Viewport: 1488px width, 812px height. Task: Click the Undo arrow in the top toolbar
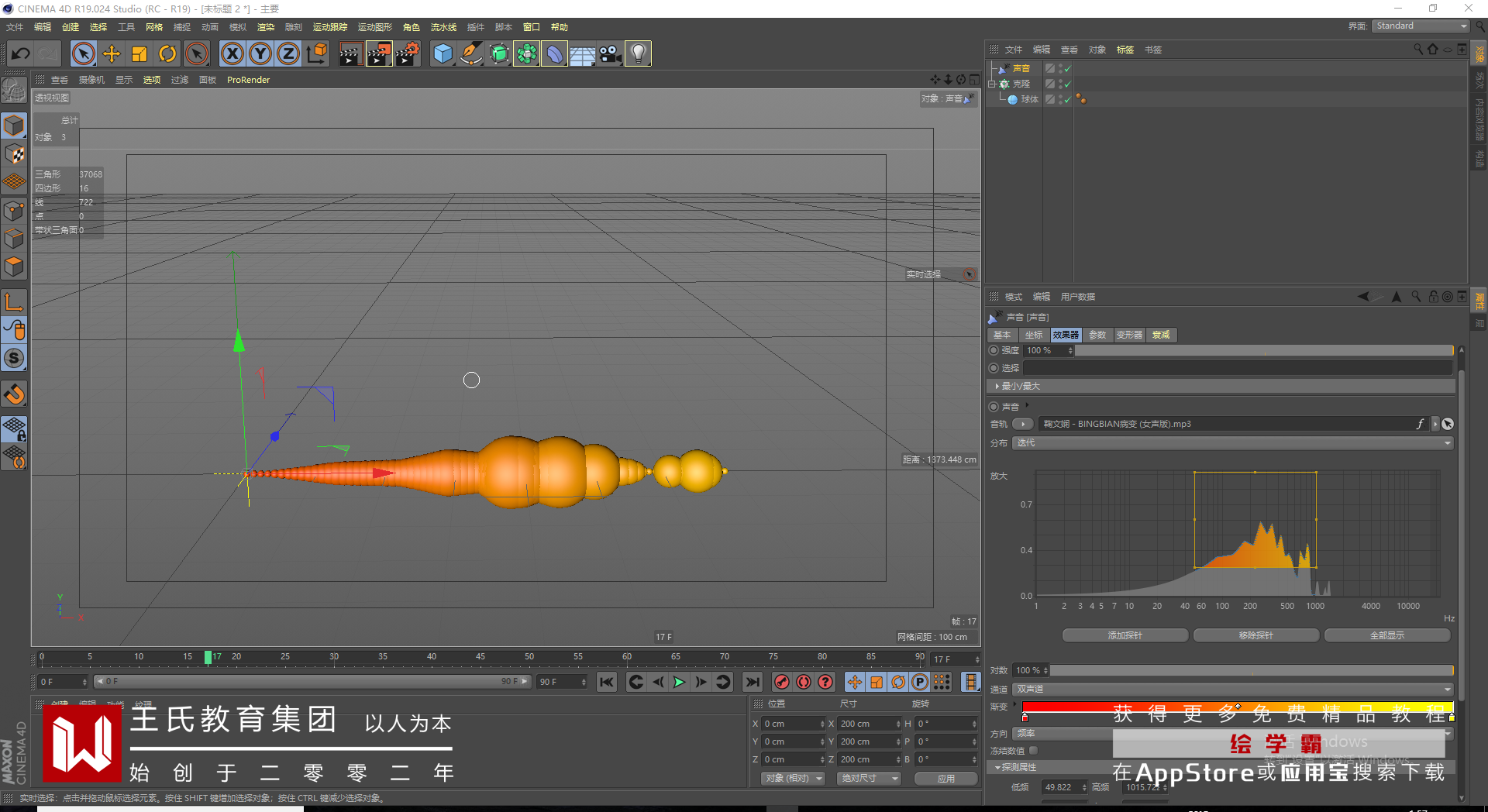(21, 53)
